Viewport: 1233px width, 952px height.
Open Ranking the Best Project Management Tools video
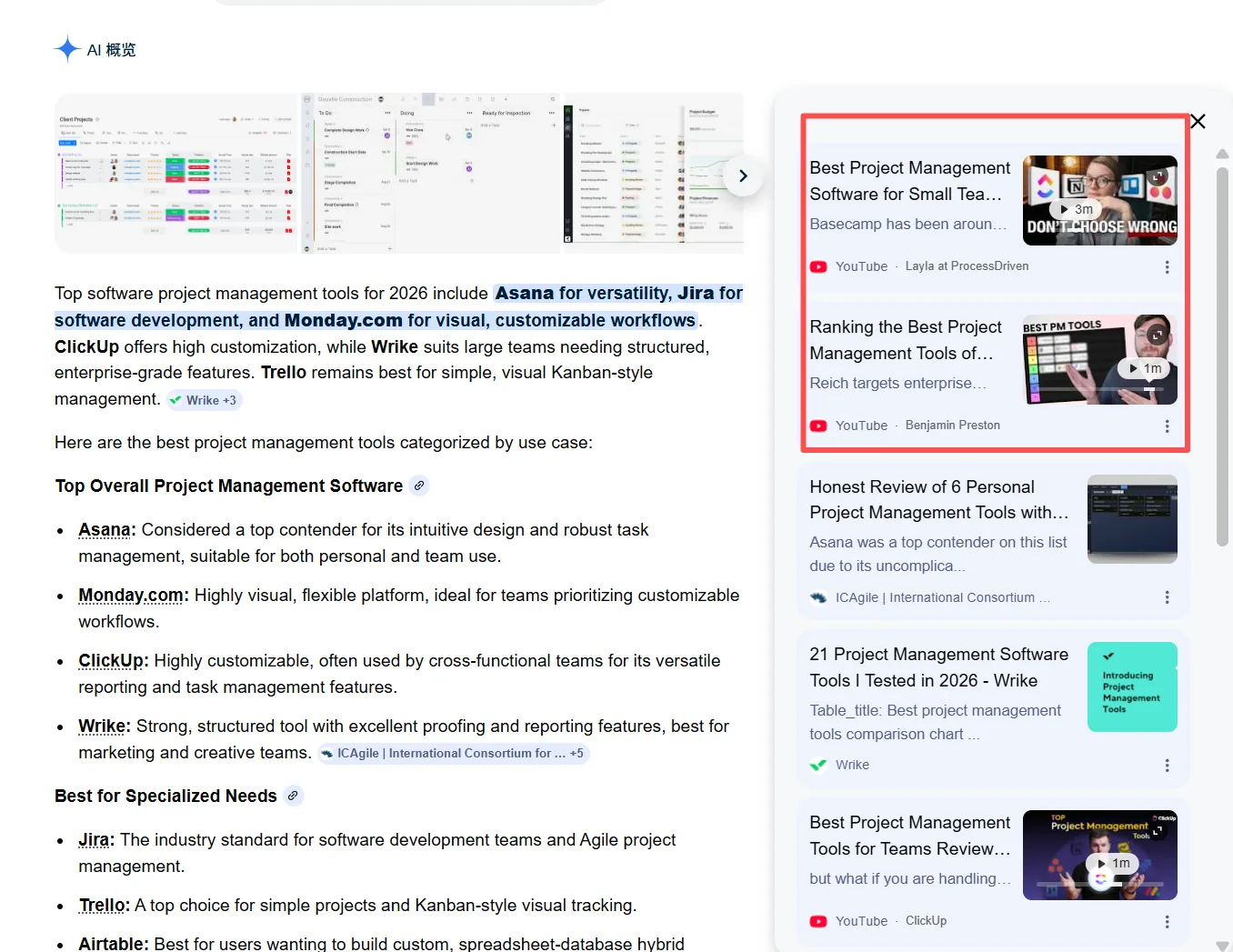[x=906, y=340]
